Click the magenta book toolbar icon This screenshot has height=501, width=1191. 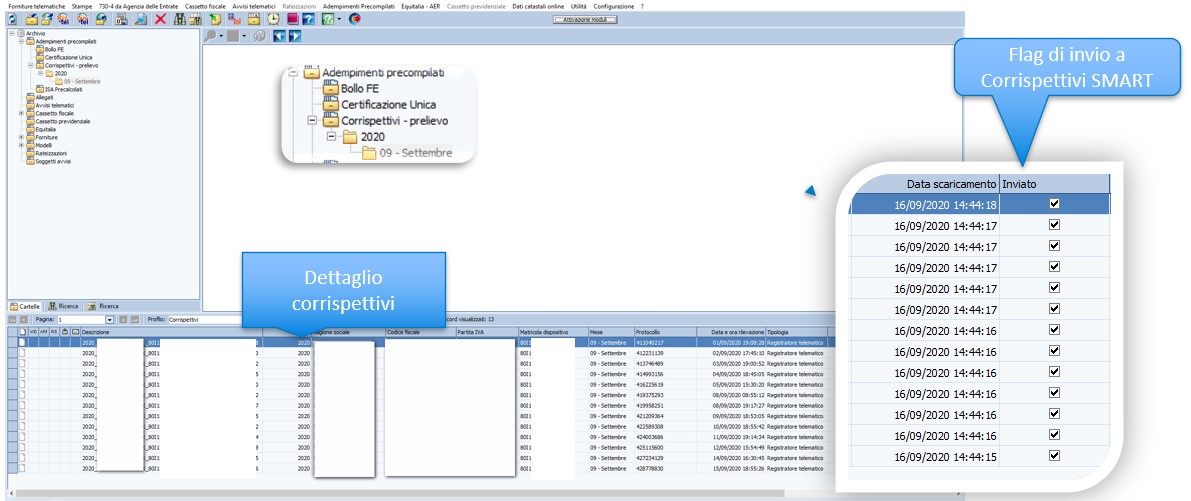pyautogui.click(x=292, y=19)
